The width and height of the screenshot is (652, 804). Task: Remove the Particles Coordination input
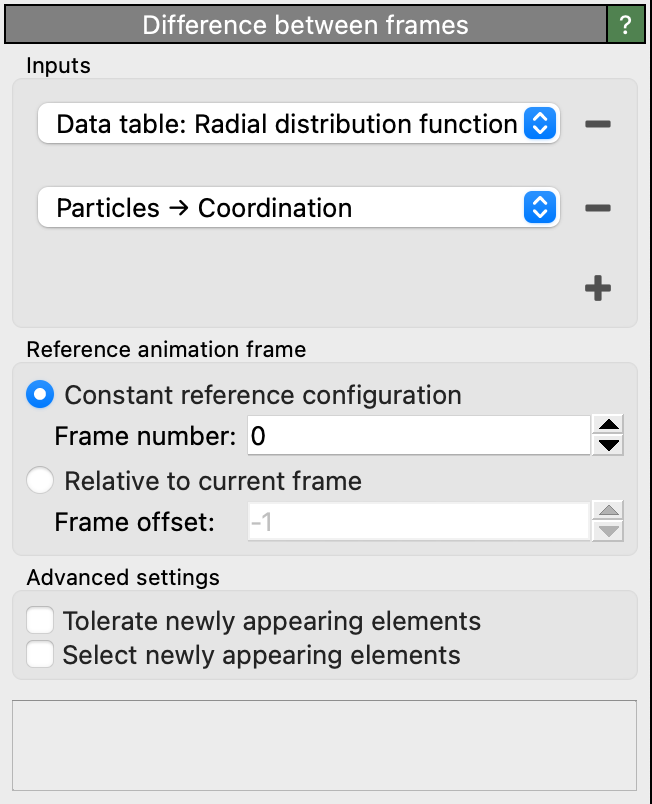point(598,208)
